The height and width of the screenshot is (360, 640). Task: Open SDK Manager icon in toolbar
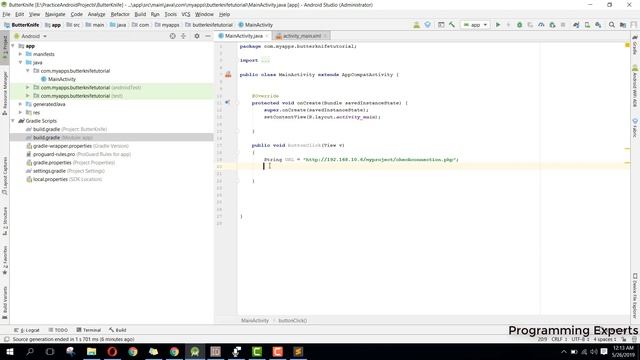(x=598, y=25)
